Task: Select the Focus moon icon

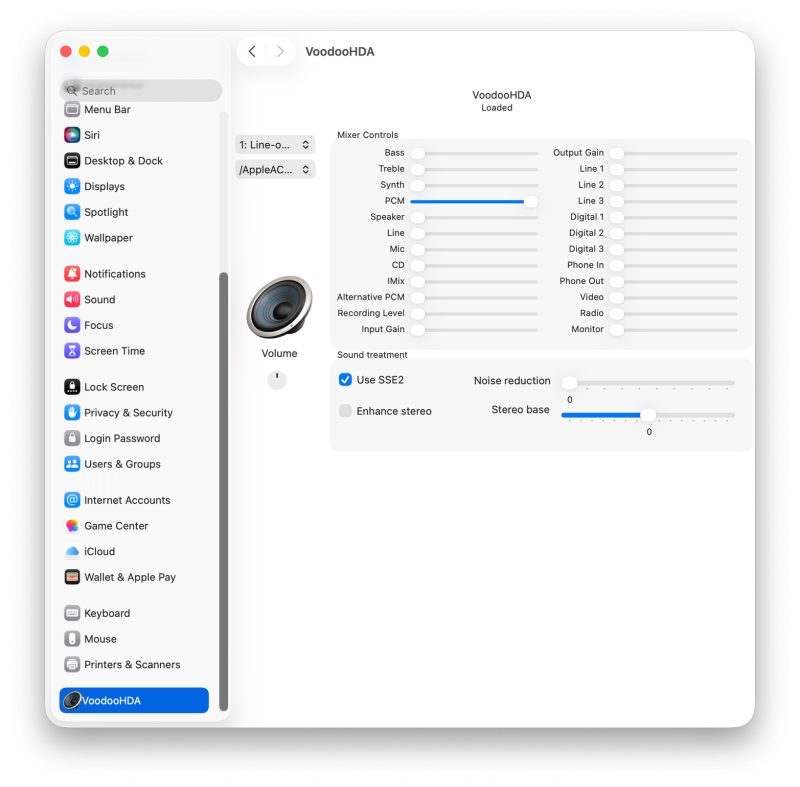Action: pyautogui.click(x=72, y=325)
